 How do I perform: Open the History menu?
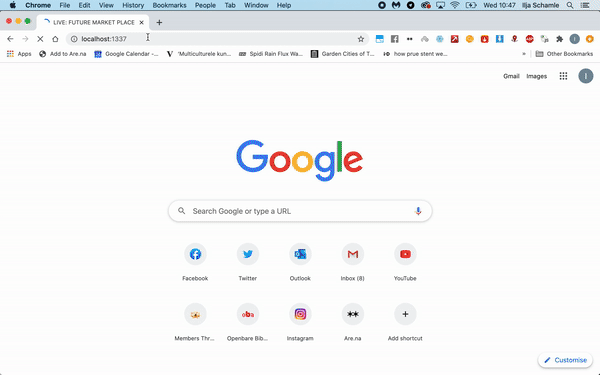(x=133, y=5)
